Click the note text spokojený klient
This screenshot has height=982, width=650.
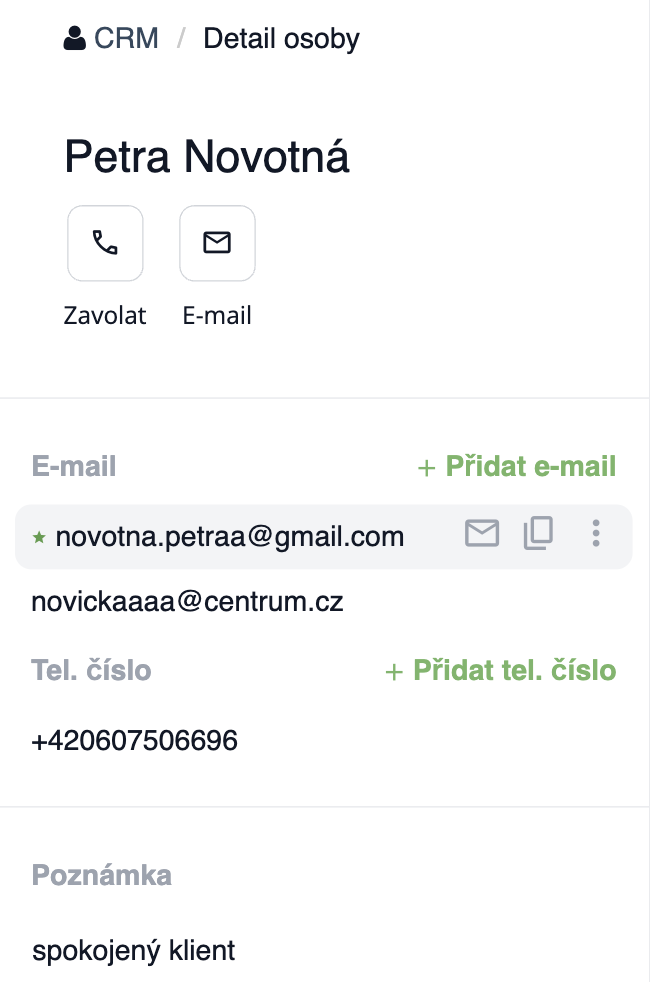coord(134,950)
